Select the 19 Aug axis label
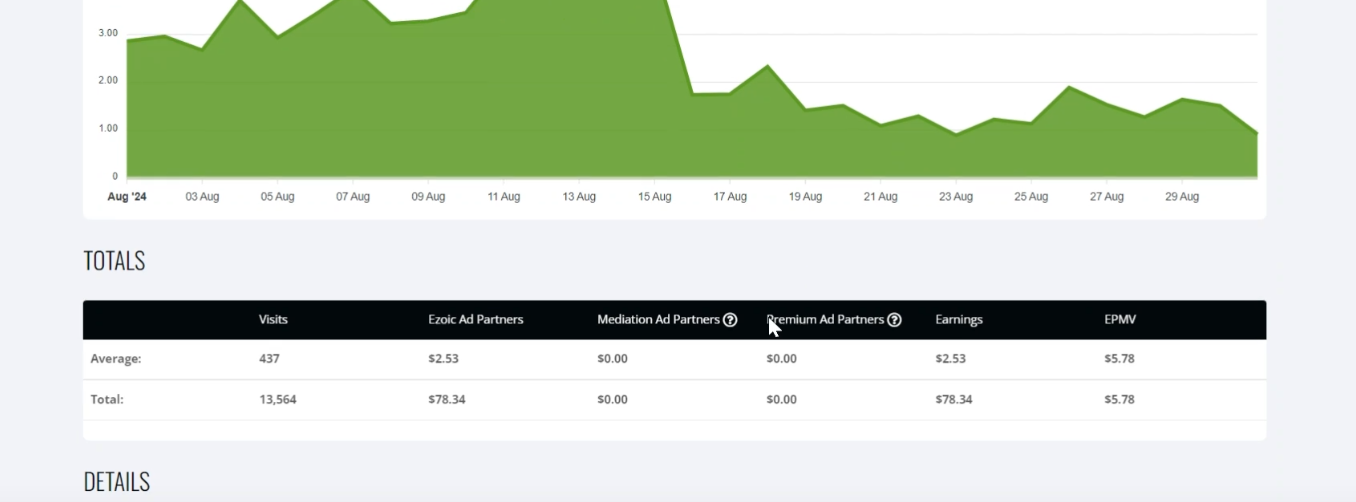 click(805, 197)
